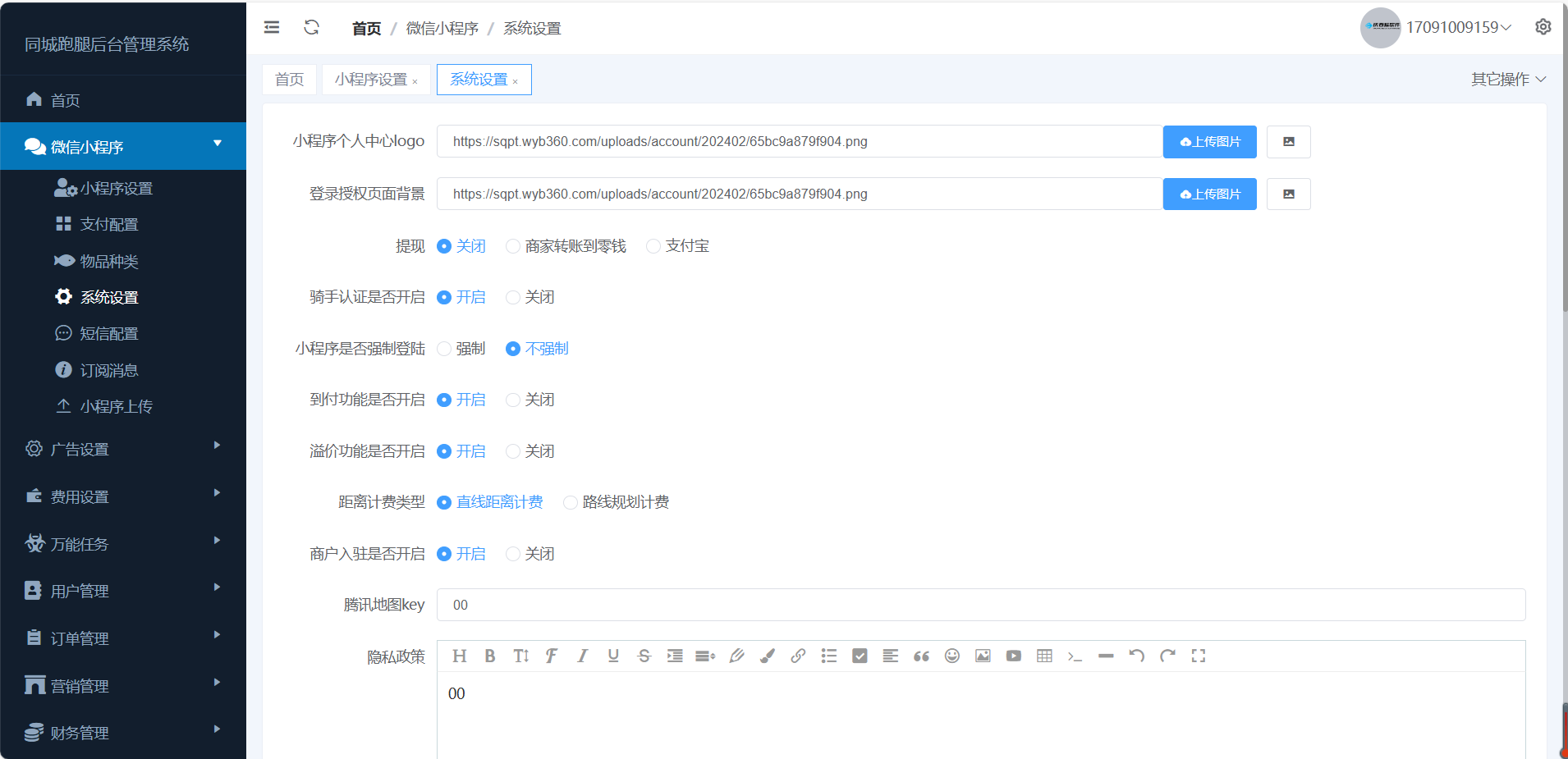Click undo icon in the editor toolbar
The width and height of the screenshot is (1568, 759).
[x=1137, y=656]
